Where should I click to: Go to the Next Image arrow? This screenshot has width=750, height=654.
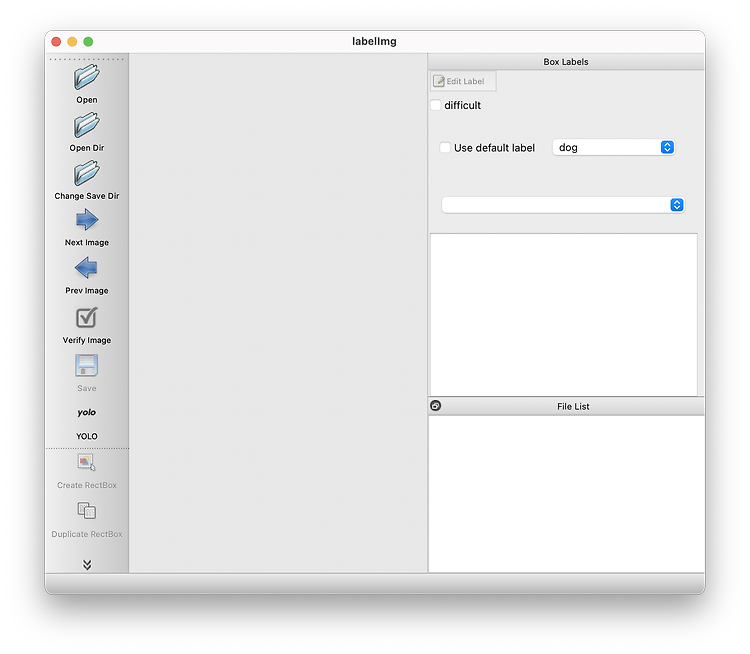87,220
